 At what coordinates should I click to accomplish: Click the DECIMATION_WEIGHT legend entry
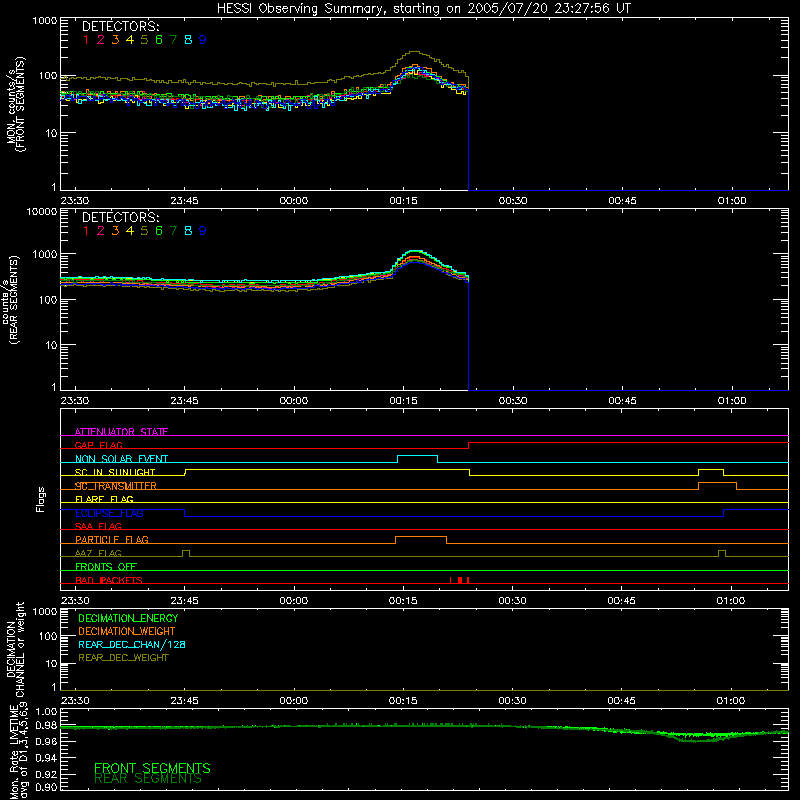(127, 631)
